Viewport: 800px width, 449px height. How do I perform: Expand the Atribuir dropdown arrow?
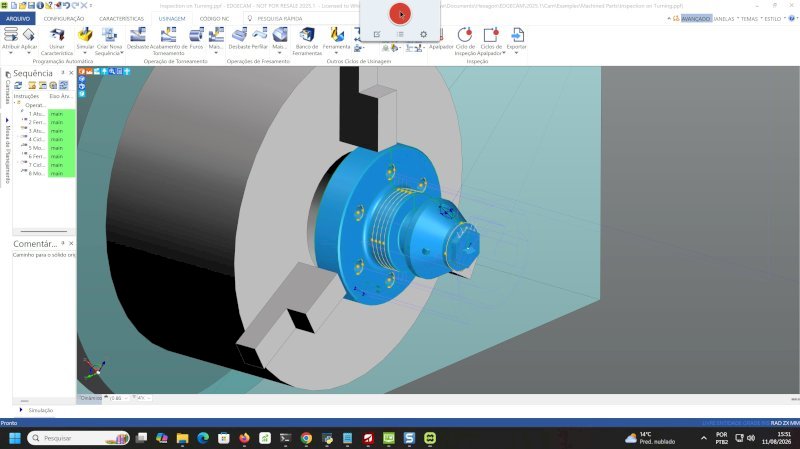(10, 53)
